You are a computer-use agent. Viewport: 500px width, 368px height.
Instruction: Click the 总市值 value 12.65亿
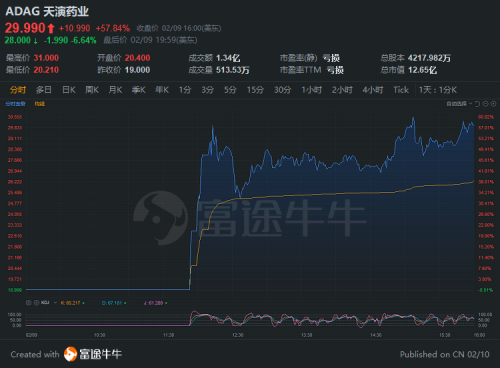[422, 70]
